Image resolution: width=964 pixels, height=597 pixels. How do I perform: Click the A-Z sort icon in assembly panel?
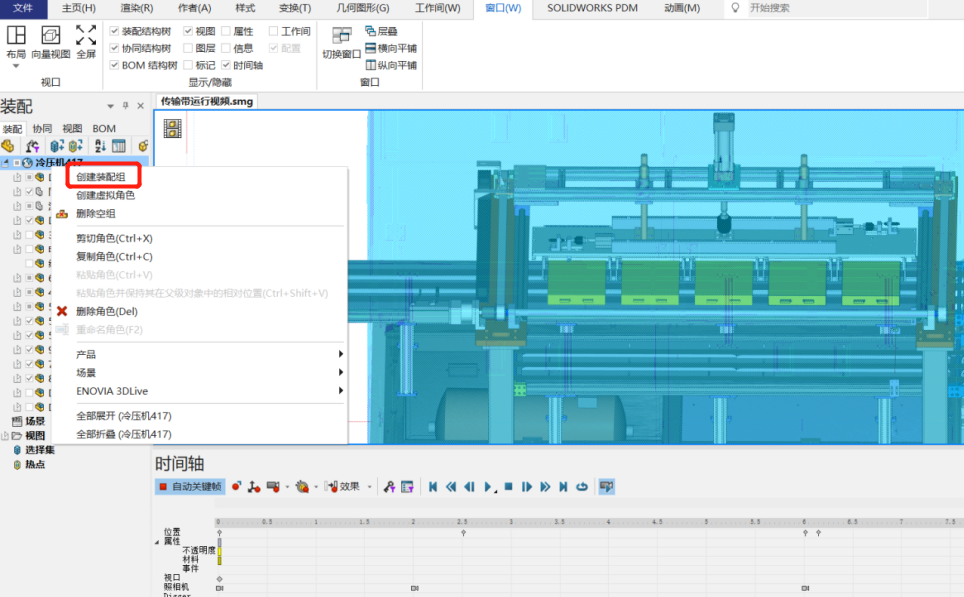pos(100,146)
